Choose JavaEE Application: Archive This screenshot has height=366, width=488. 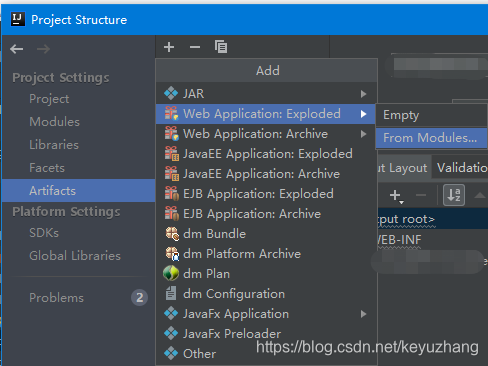[266, 174]
